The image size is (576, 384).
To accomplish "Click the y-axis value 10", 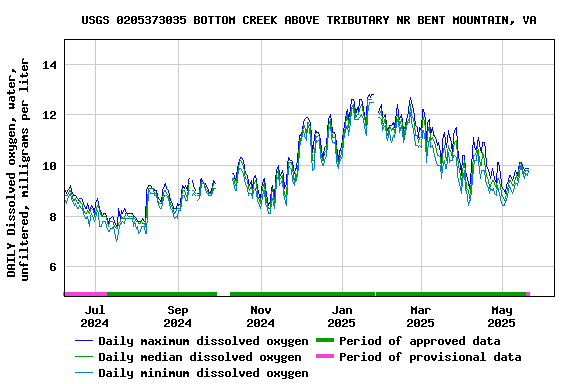I will [x=50, y=166].
